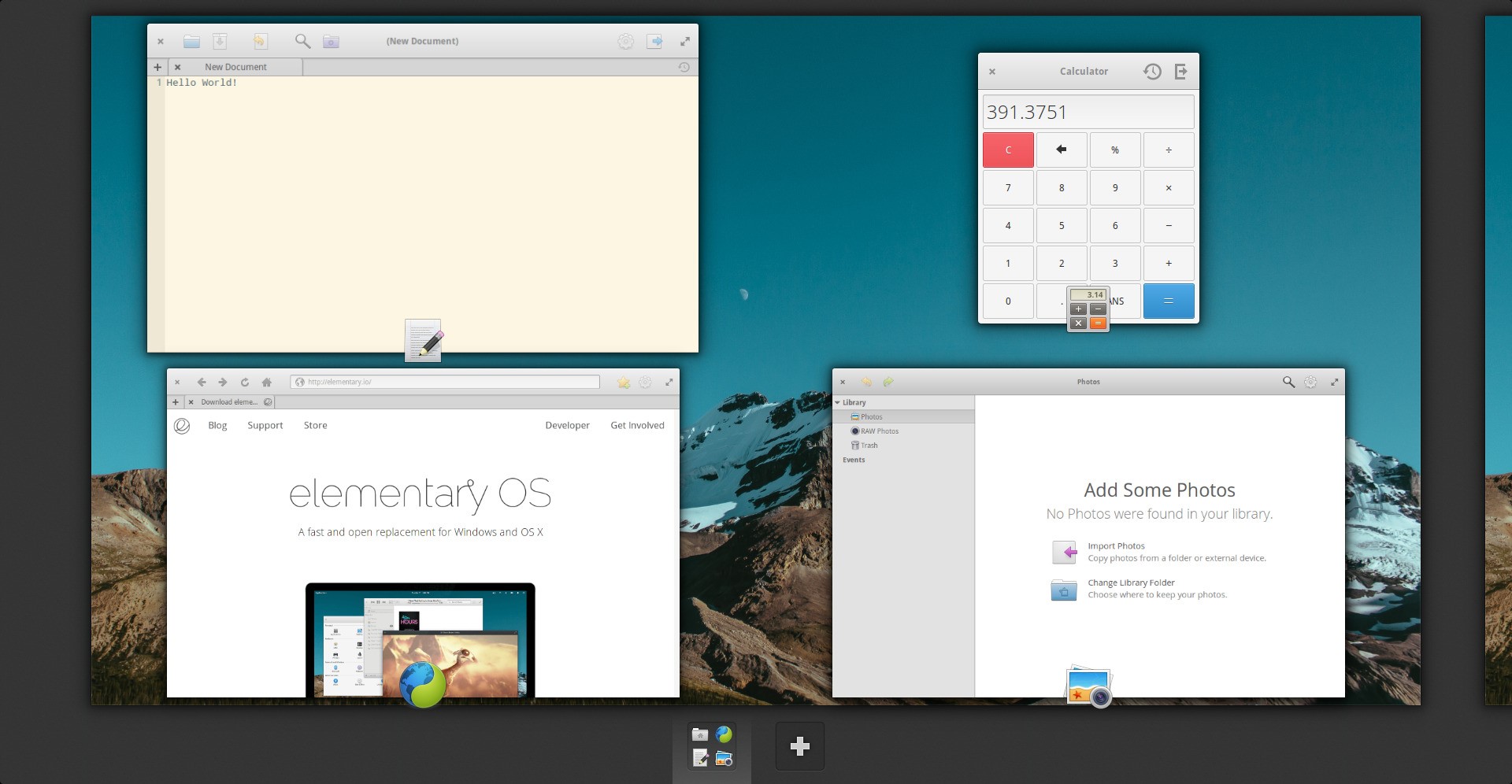Image resolution: width=1512 pixels, height=784 pixels.
Task: Open Get Involved link
Action: 637,426
